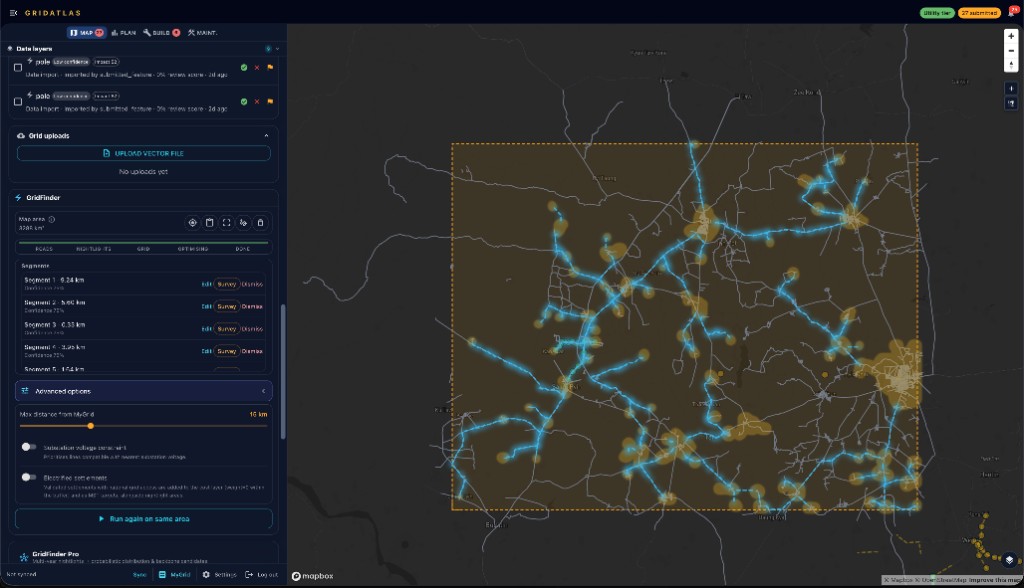Click the Data layers pin badge icon

coord(268,48)
